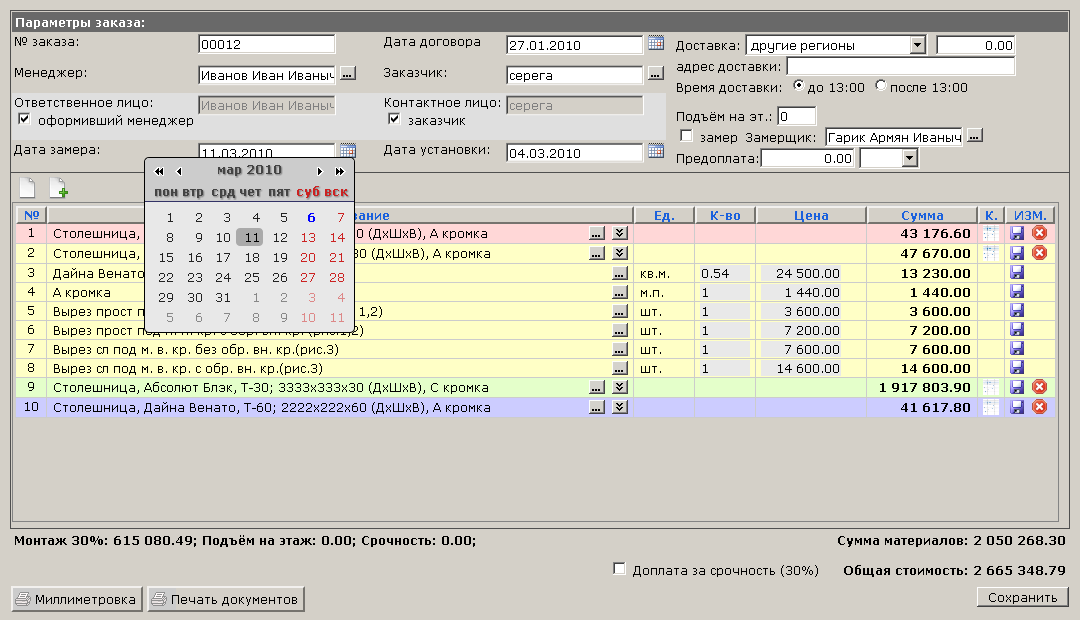Click the Подъём на эт. input field

tap(796, 116)
